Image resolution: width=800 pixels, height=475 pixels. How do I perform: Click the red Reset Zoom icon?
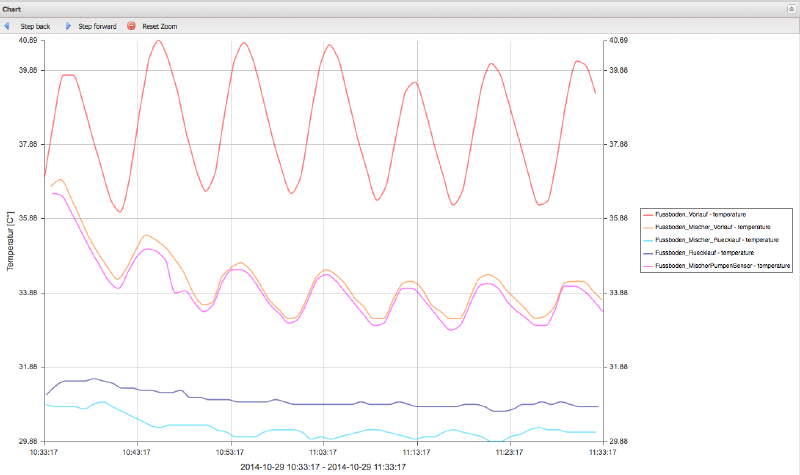point(132,26)
